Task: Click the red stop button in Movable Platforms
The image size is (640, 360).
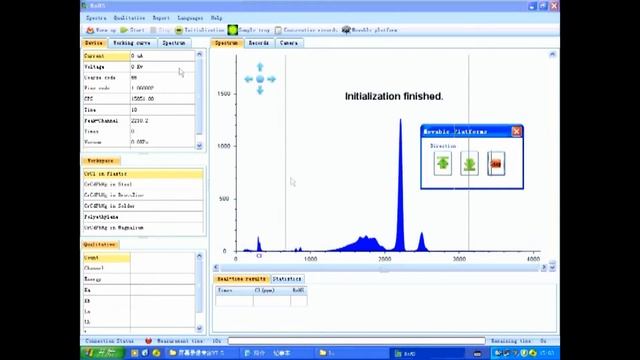Action: [x=496, y=163]
